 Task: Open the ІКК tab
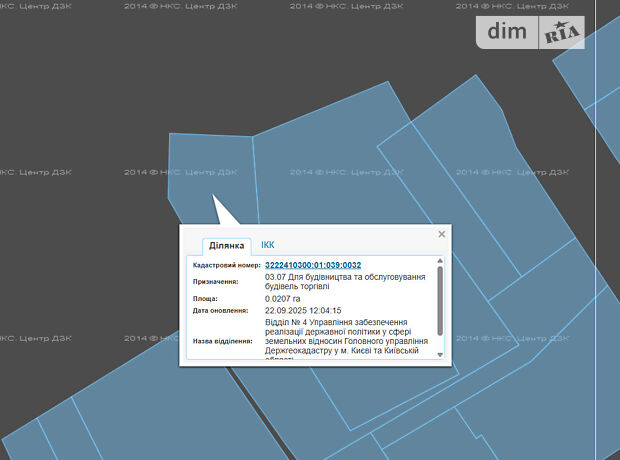(267, 245)
